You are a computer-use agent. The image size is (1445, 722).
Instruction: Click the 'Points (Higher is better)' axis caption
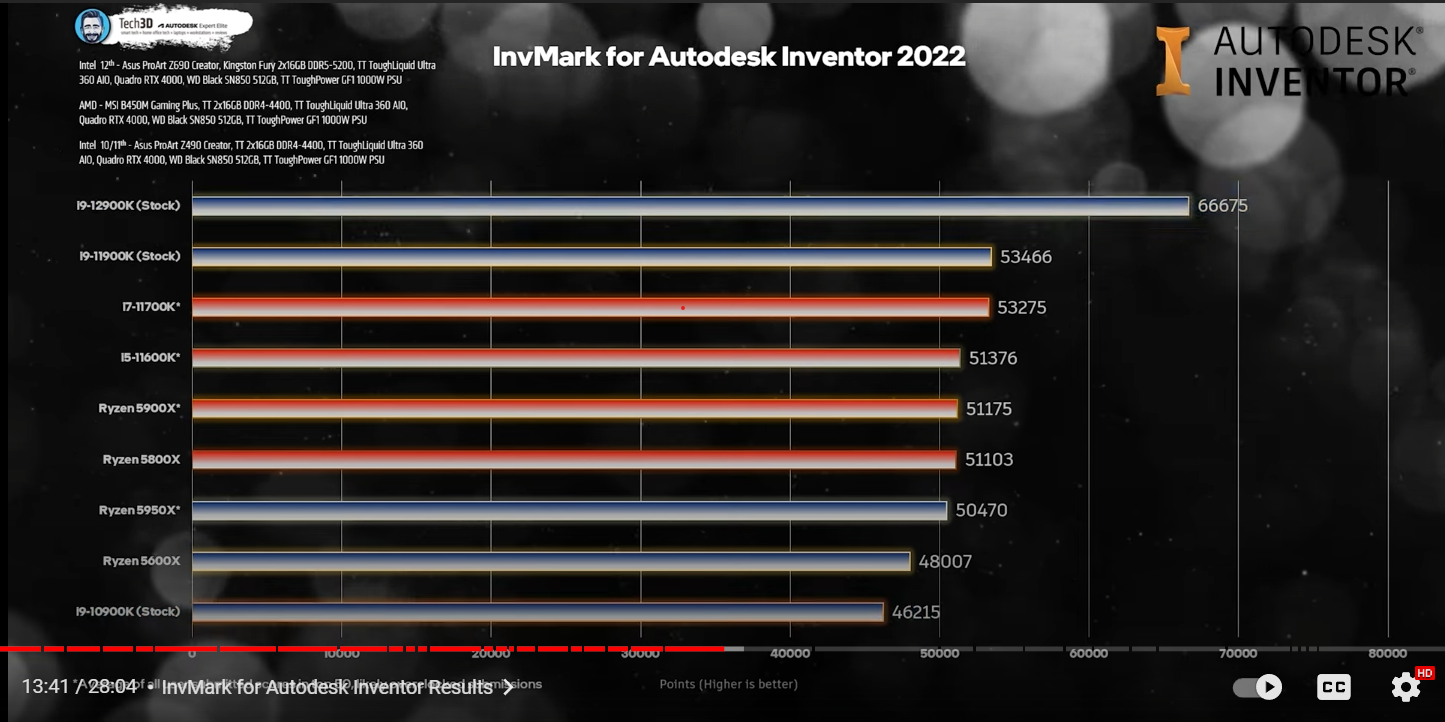728,685
